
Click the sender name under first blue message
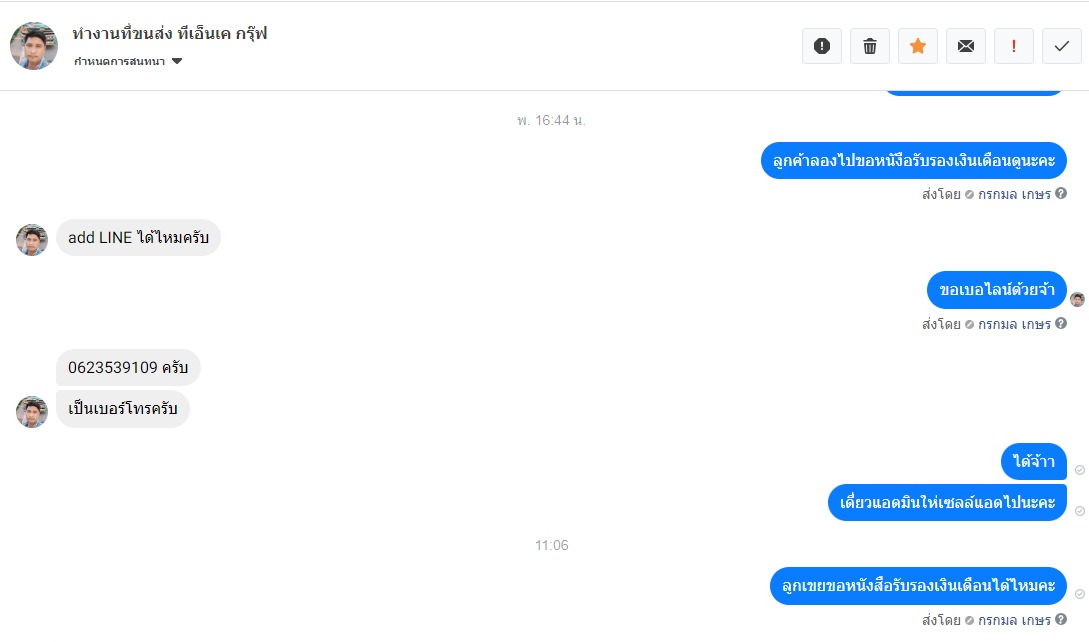[x=1014, y=195]
